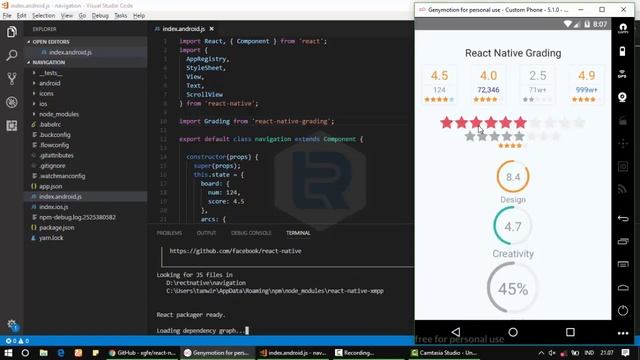This screenshot has width=640, height=360.
Task: Open the File menu
Action: click(7, 16)
